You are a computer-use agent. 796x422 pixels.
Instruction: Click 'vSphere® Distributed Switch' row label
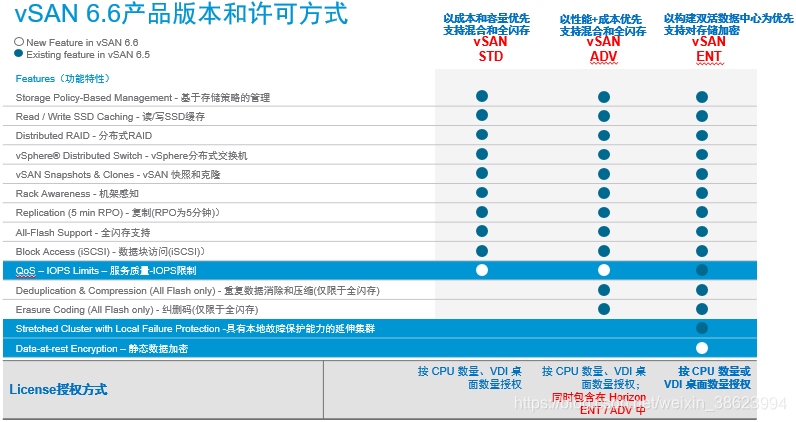pyautogui.click(x=131, y=155)
